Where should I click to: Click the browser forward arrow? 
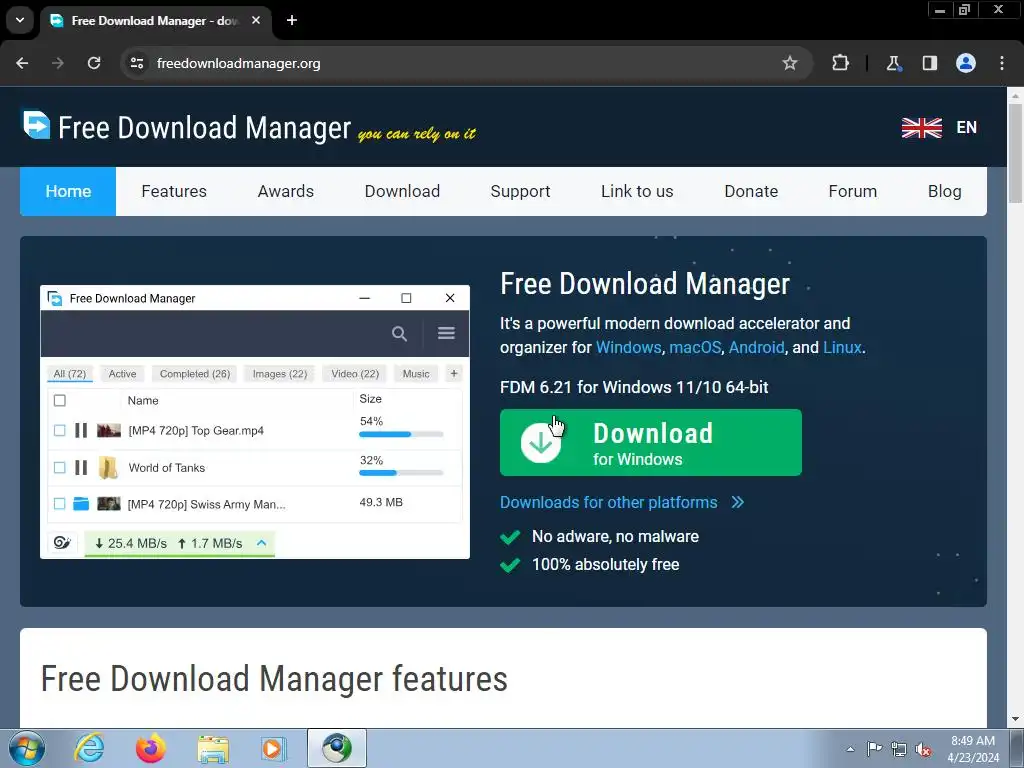pyautogui.click(x=58, y=63)
